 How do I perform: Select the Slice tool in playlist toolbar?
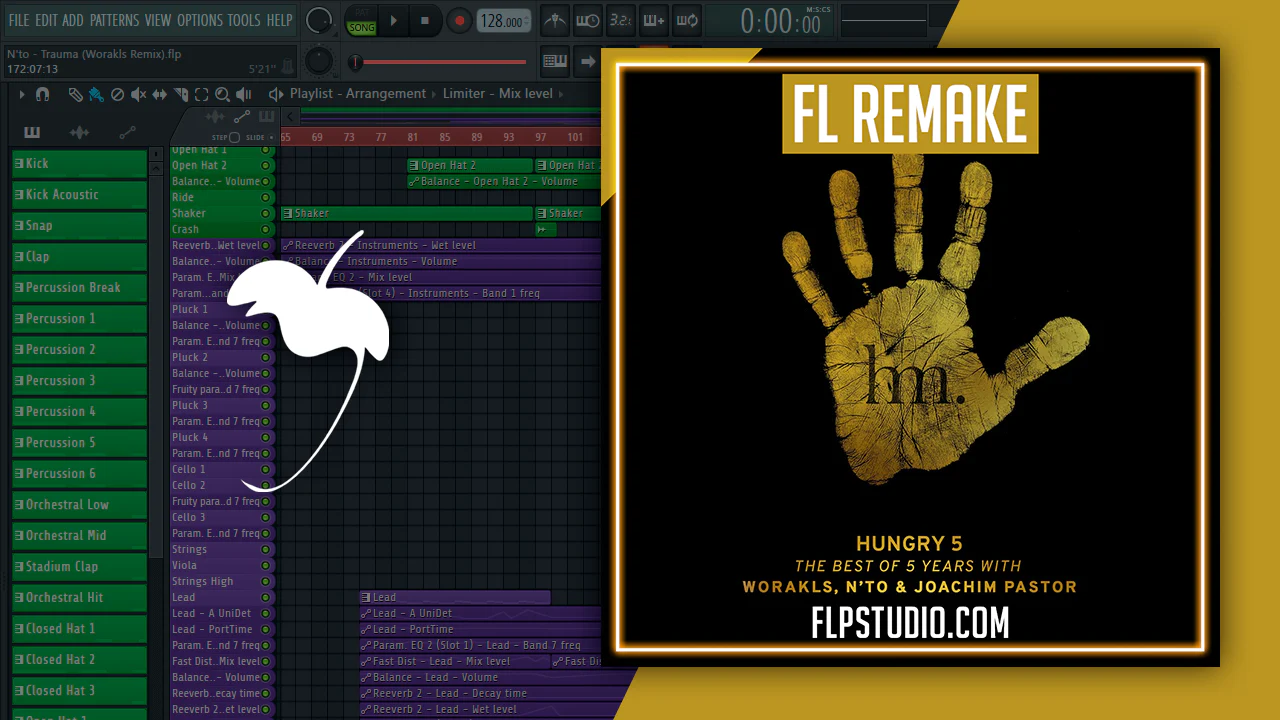tap(181, 94)
